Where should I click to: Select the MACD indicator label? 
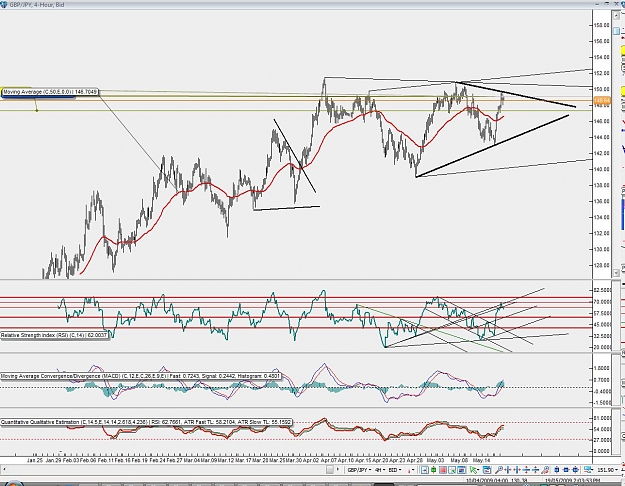[141, 376]
